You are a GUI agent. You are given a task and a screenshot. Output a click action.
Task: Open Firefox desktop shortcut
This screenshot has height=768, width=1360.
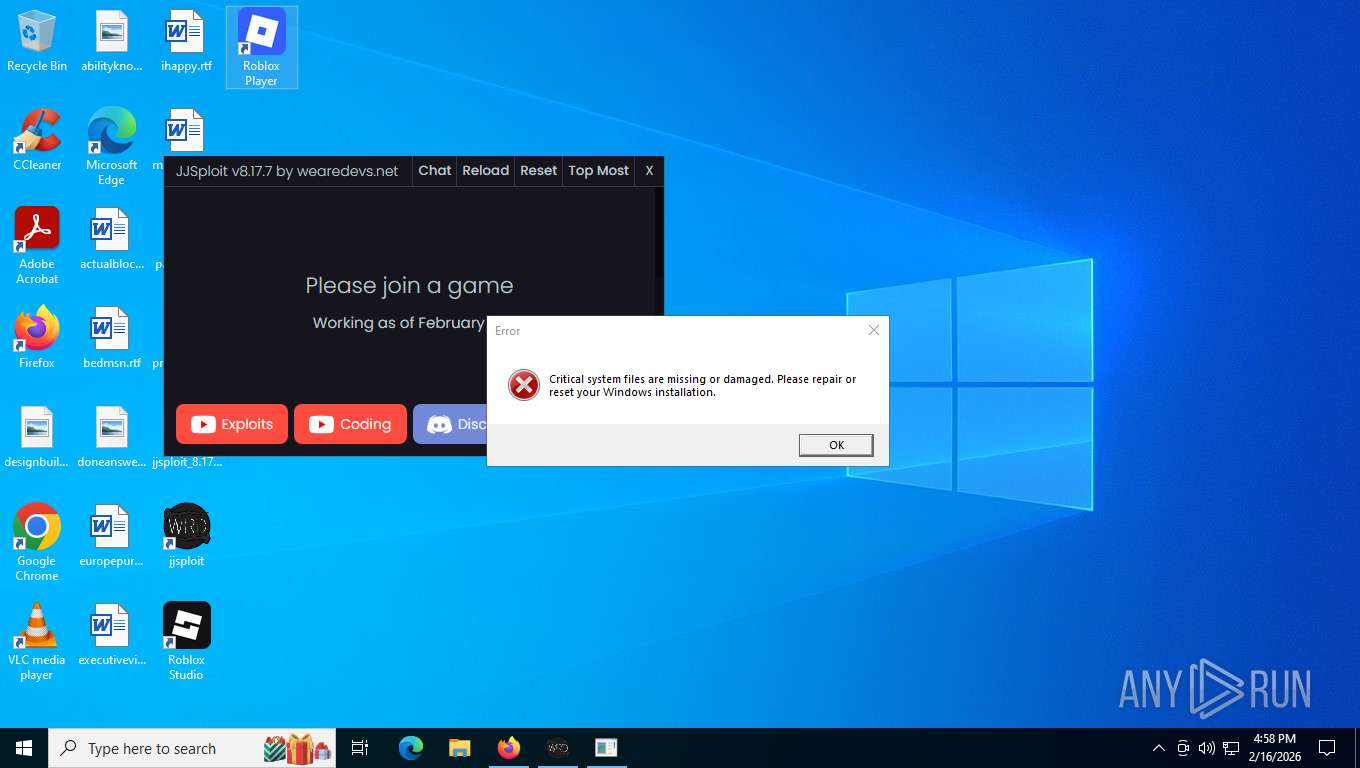(37, 338)
